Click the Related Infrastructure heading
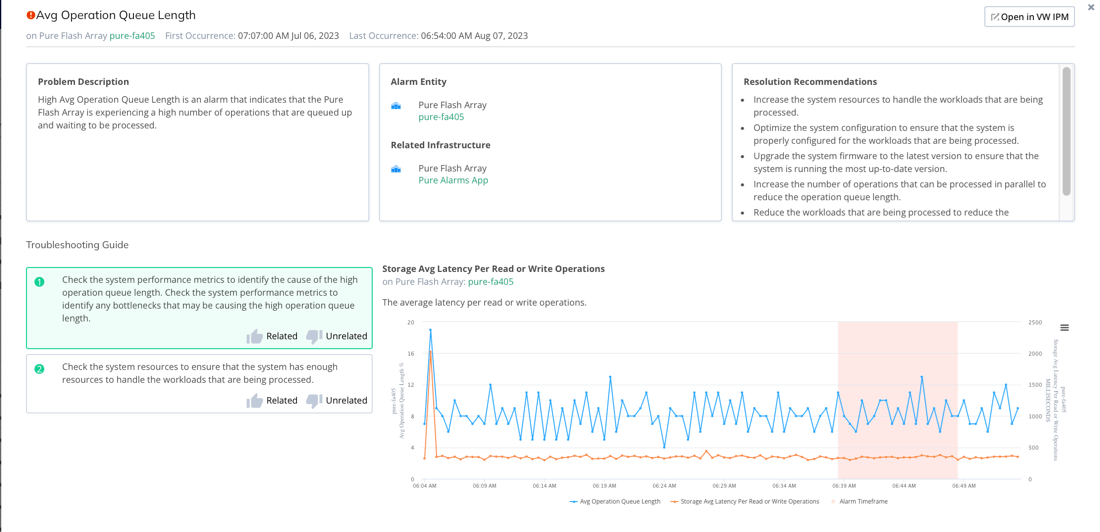The width and height of the screenshot is (1100, 532). pyautogui.click(x=440, y=145)
